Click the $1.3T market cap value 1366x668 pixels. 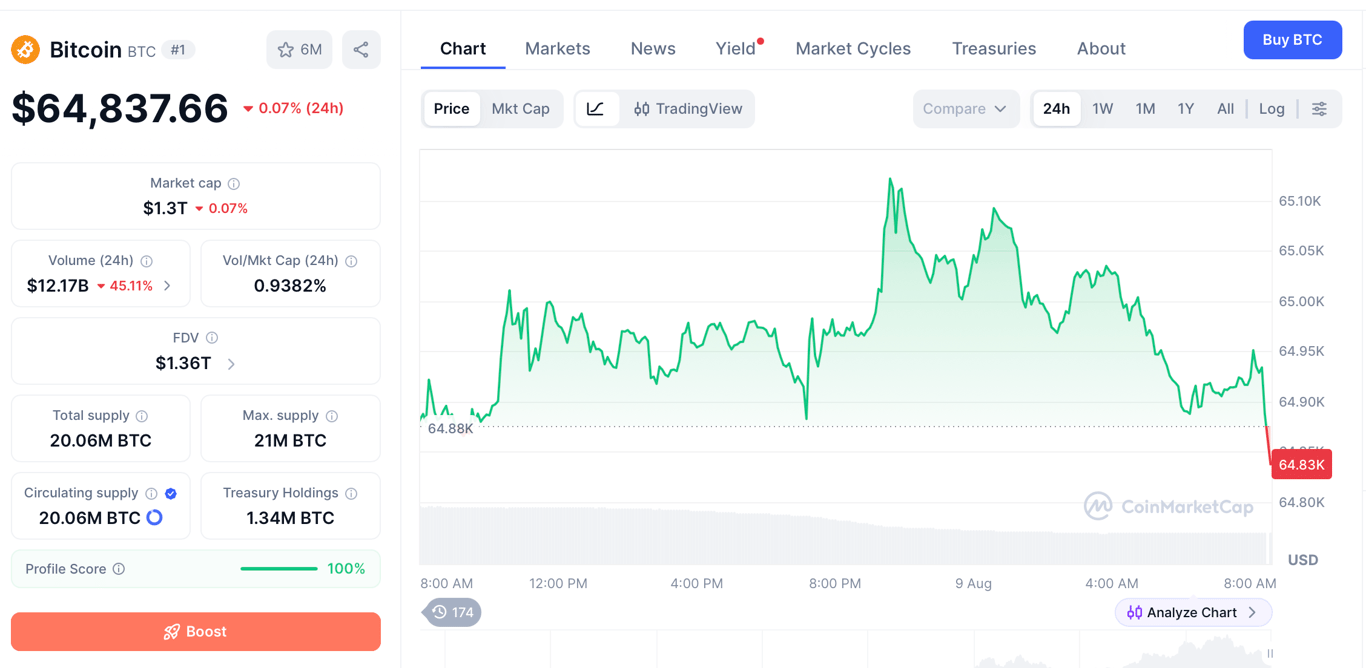click(165, 208)
